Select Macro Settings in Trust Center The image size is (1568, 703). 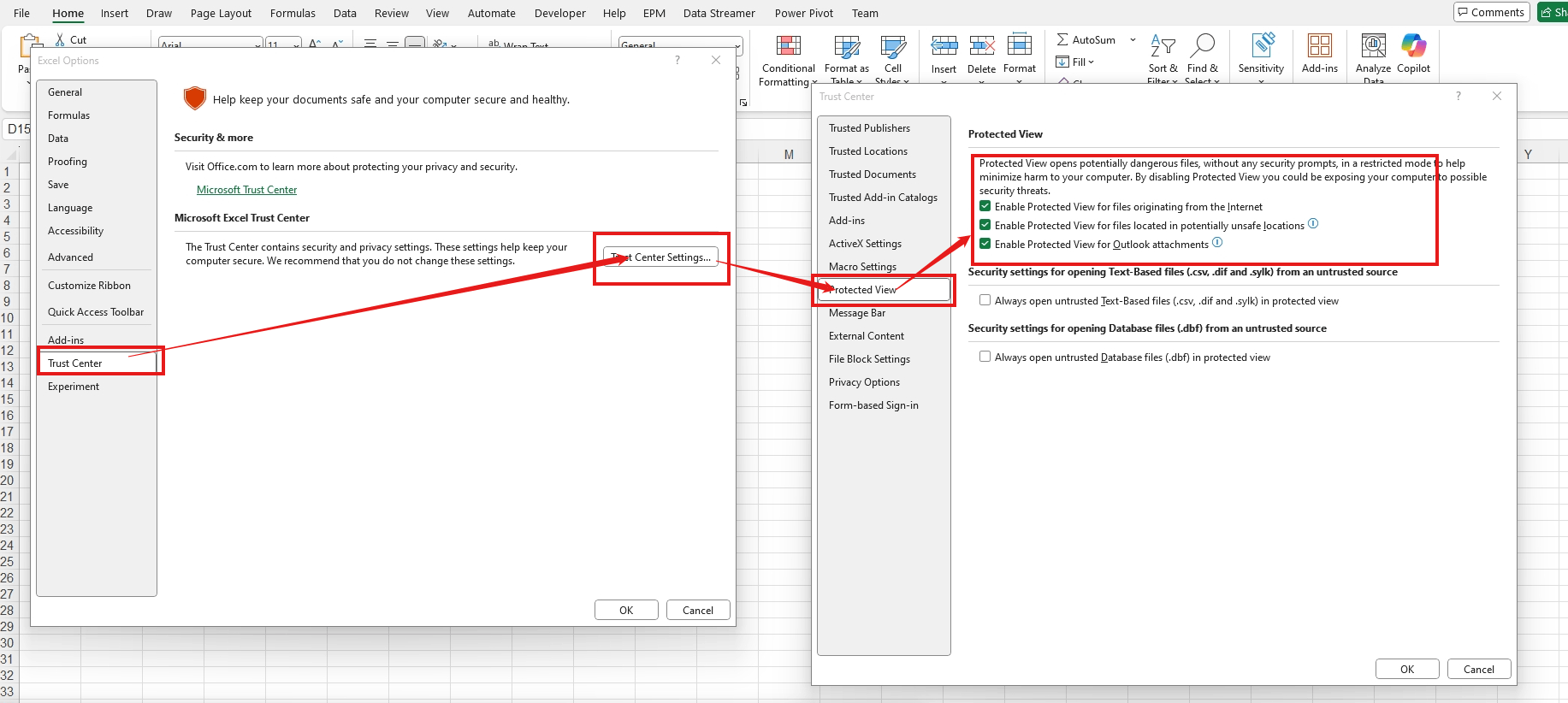(862, 267)
